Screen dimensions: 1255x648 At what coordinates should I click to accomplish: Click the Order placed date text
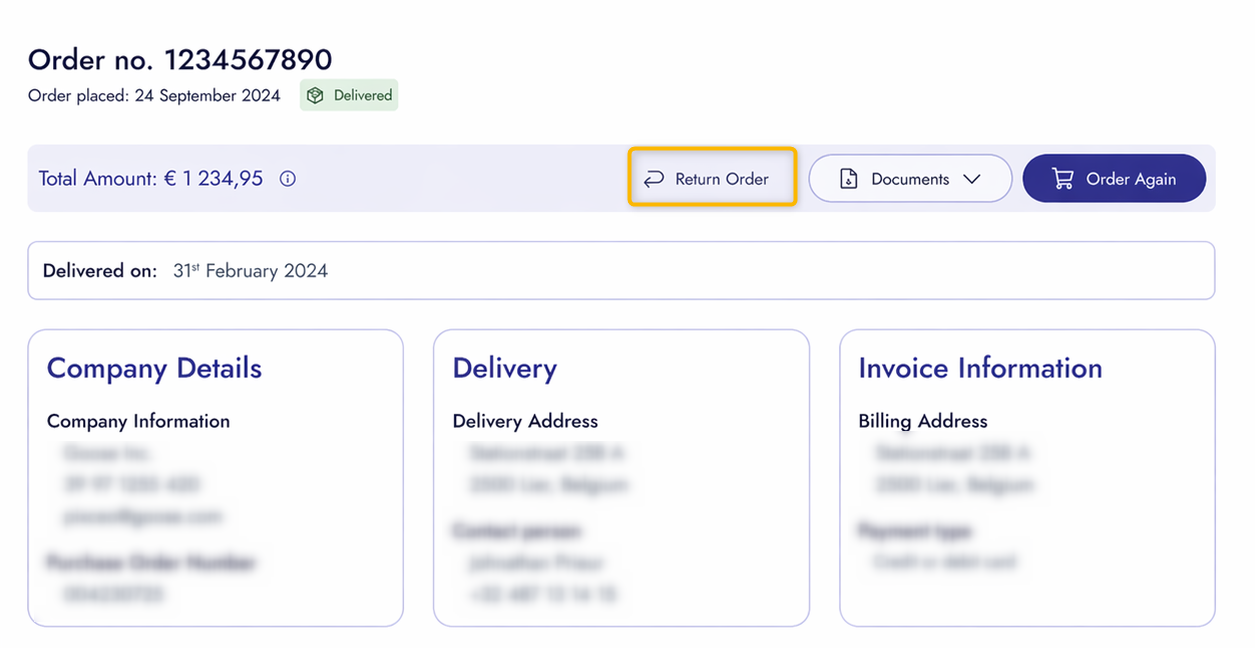pos(154,96)
